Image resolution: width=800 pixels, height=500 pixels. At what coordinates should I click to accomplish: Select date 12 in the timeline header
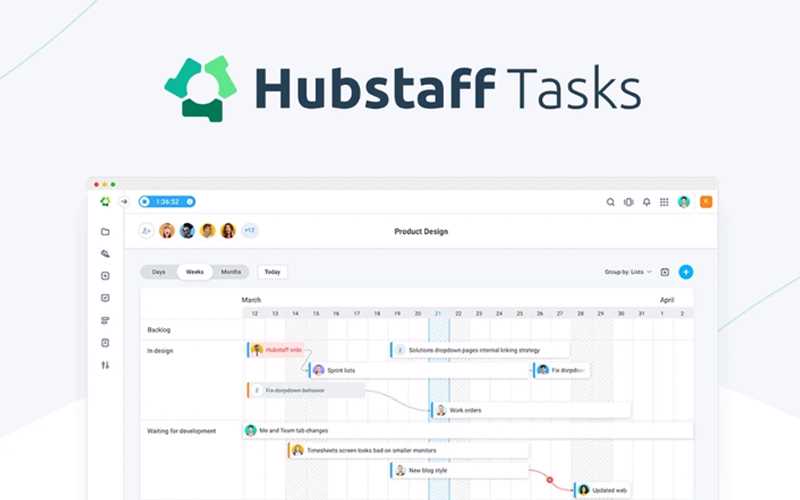click(x=255, y=313)
